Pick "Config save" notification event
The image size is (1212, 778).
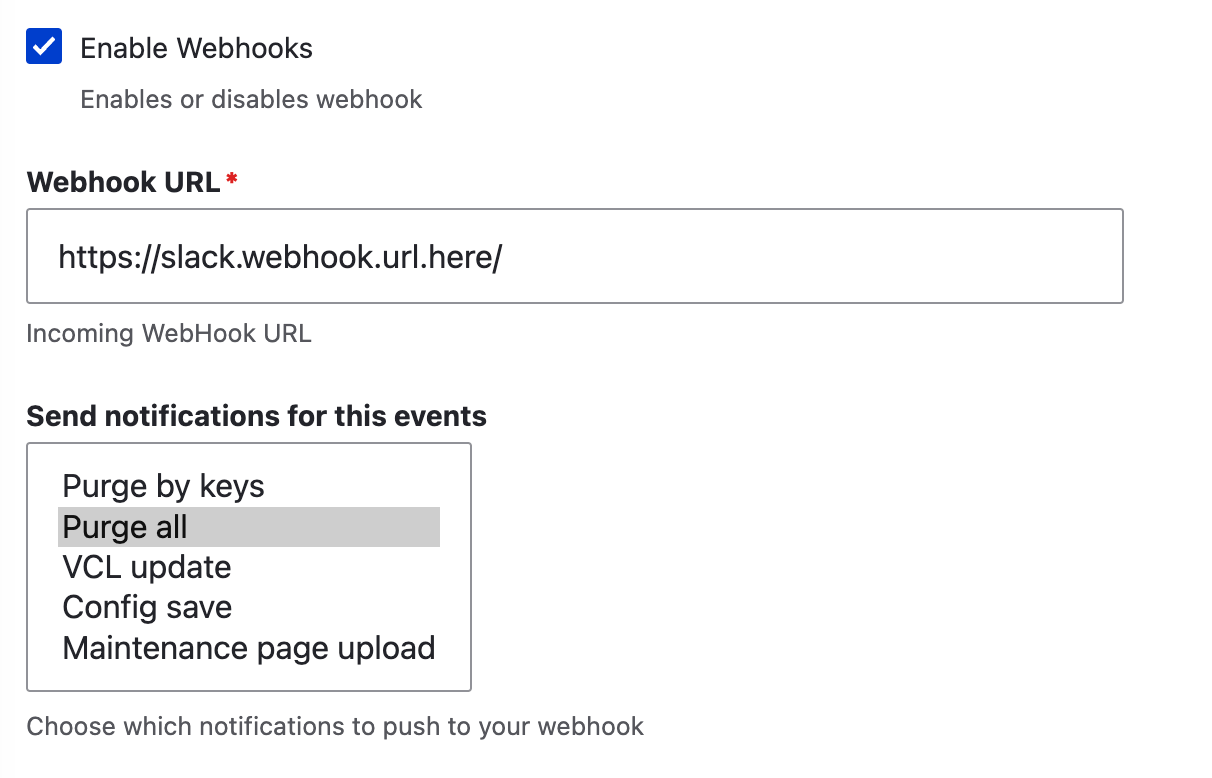[x=147, y=607]
